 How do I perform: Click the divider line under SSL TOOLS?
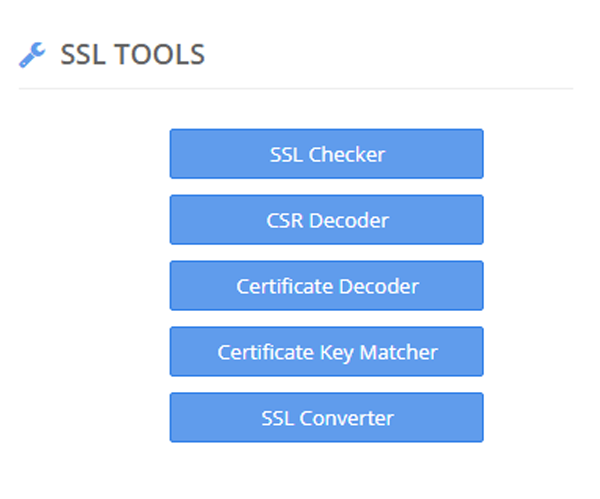click(296, 88)
